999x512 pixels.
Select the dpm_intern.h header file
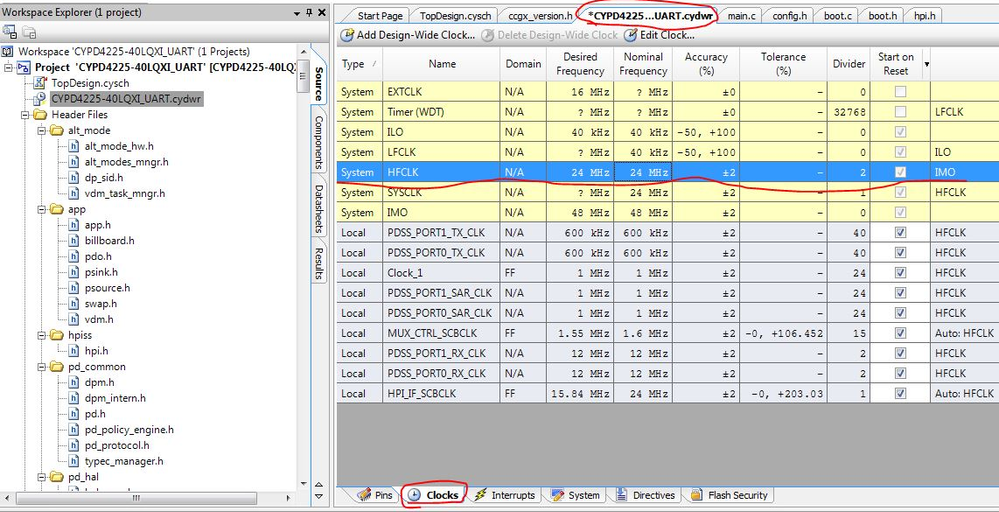[115, 398]
